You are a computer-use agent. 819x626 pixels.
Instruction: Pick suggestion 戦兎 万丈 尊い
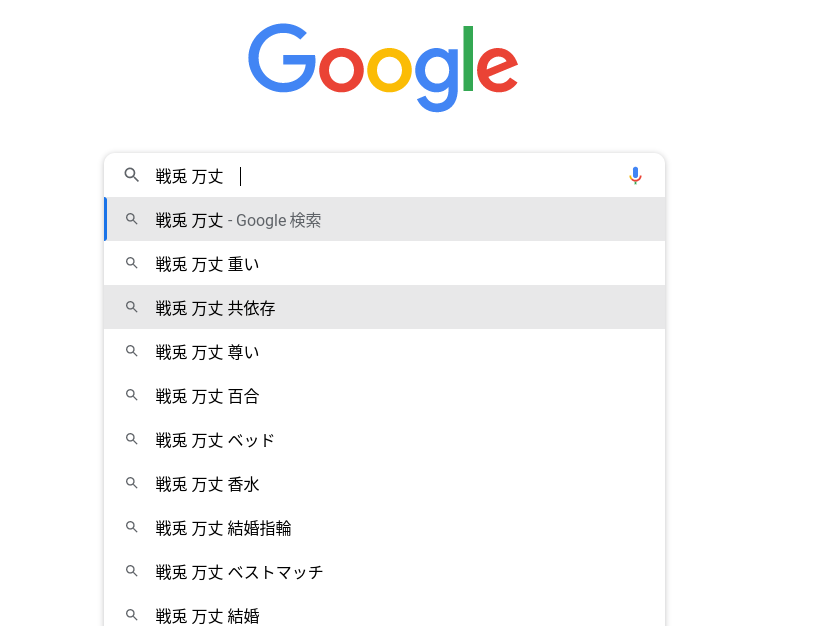coord(208,352)
